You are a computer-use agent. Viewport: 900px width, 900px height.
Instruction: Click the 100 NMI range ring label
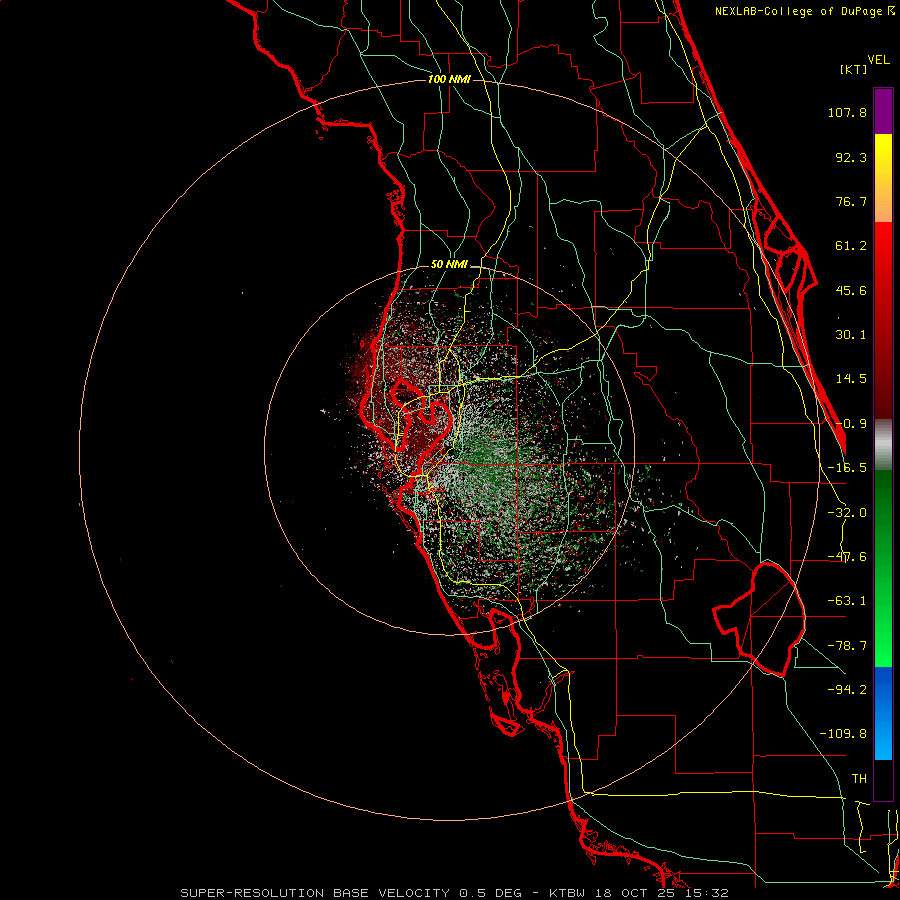point(449,79)
